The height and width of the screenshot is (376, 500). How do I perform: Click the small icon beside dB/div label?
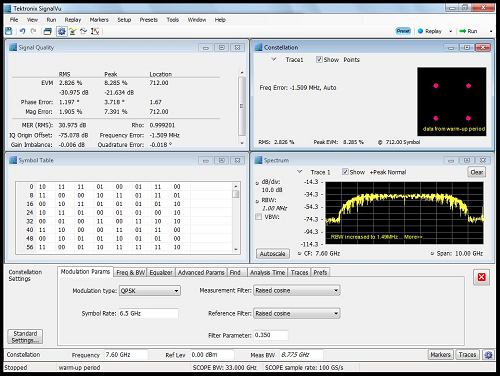coord(257,183)
